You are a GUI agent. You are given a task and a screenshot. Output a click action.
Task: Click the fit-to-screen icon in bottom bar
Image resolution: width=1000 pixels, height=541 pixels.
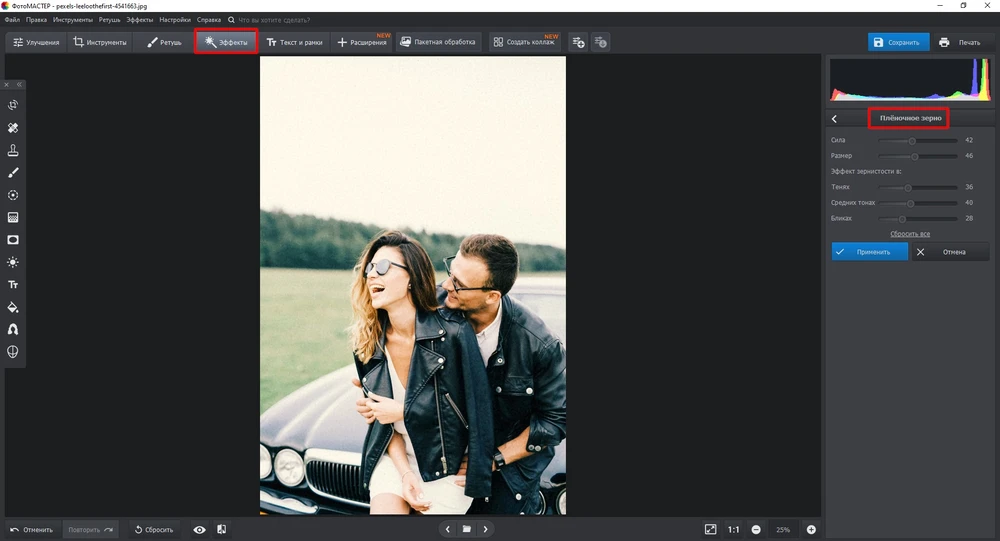point(710,529)
